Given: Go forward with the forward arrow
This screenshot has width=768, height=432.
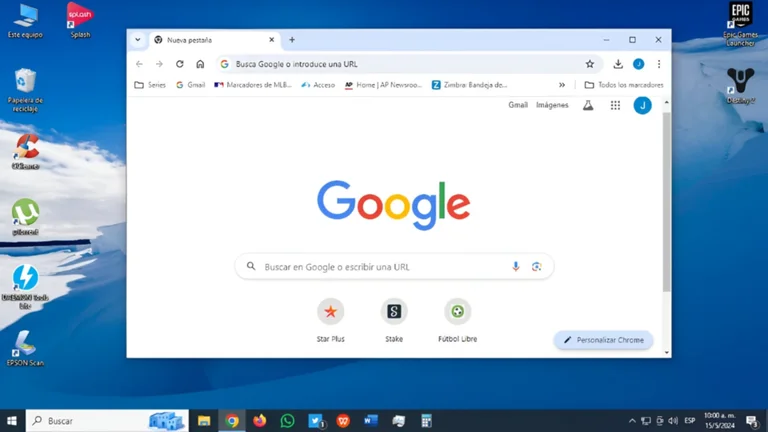Looking at the screenshot, I should click(159, 64).
